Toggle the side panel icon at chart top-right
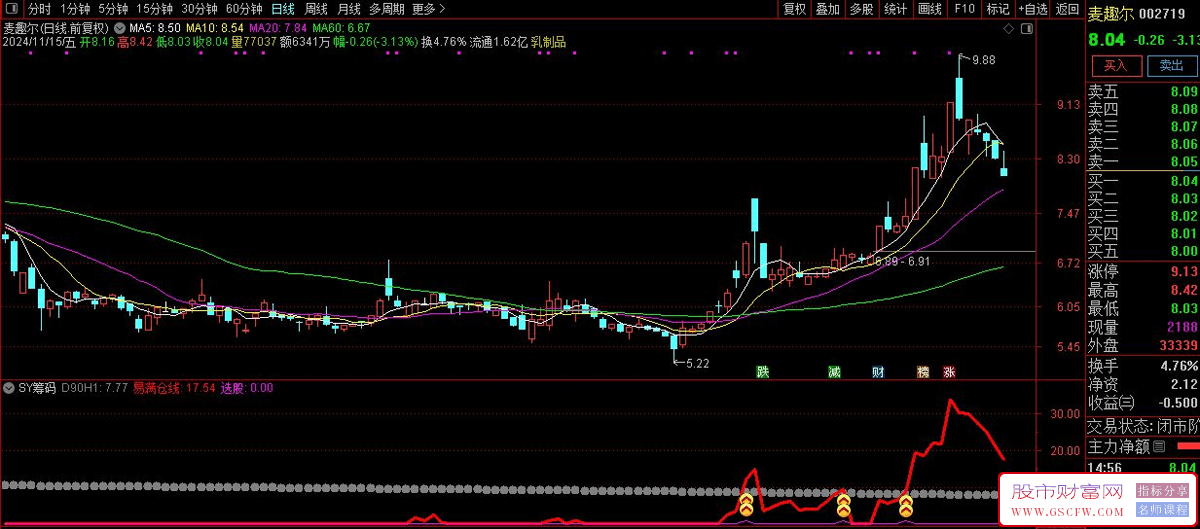Screen dimensions: 1200x529 click(x=1028, y=28)
